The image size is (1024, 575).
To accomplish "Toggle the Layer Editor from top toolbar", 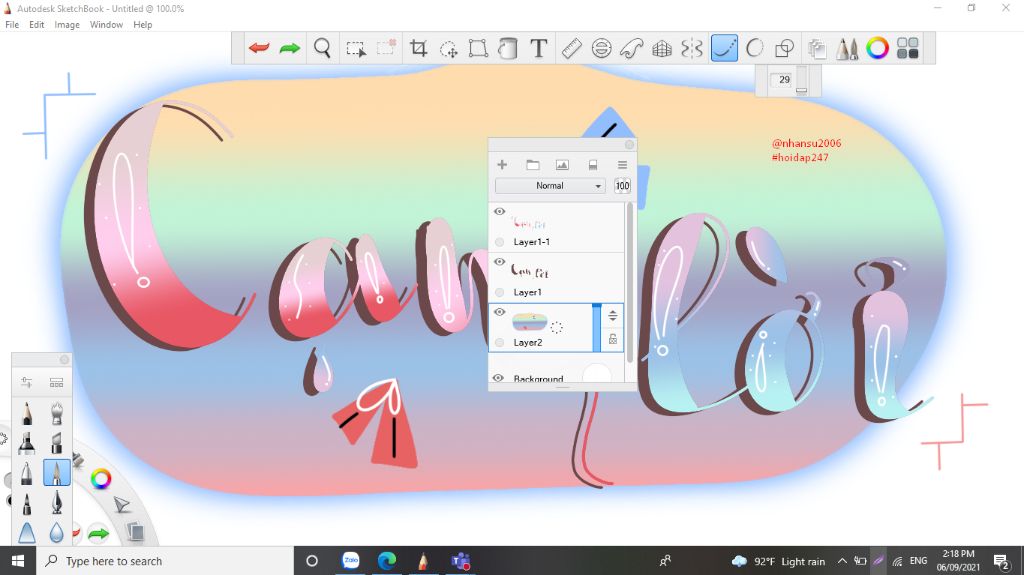I will point(816,48).
